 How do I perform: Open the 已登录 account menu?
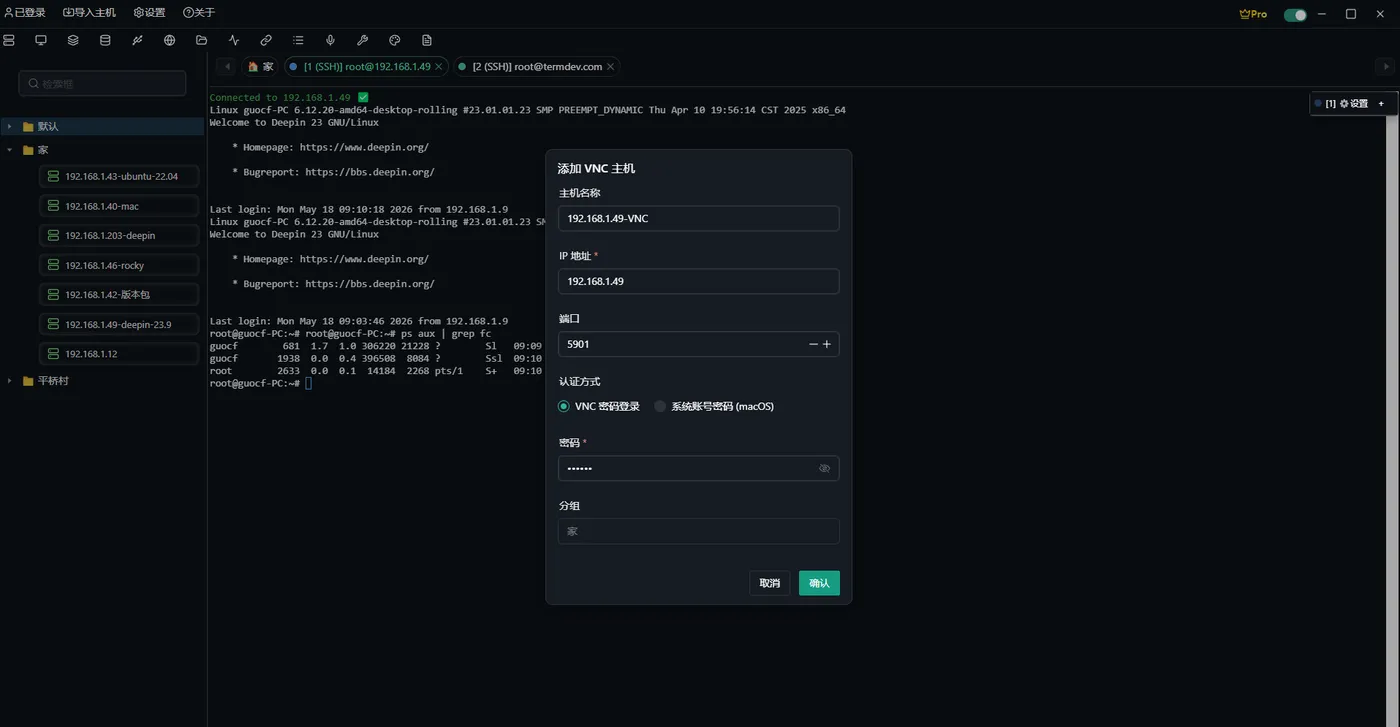tap(25, 13)
